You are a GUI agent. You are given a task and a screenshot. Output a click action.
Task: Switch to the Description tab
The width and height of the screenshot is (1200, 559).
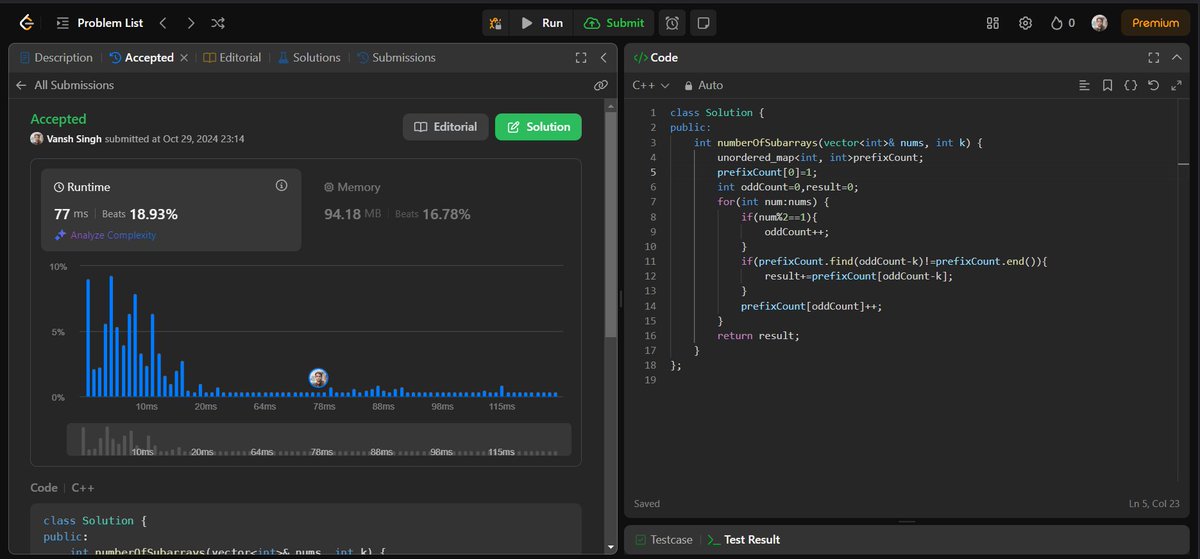point(56,58)
